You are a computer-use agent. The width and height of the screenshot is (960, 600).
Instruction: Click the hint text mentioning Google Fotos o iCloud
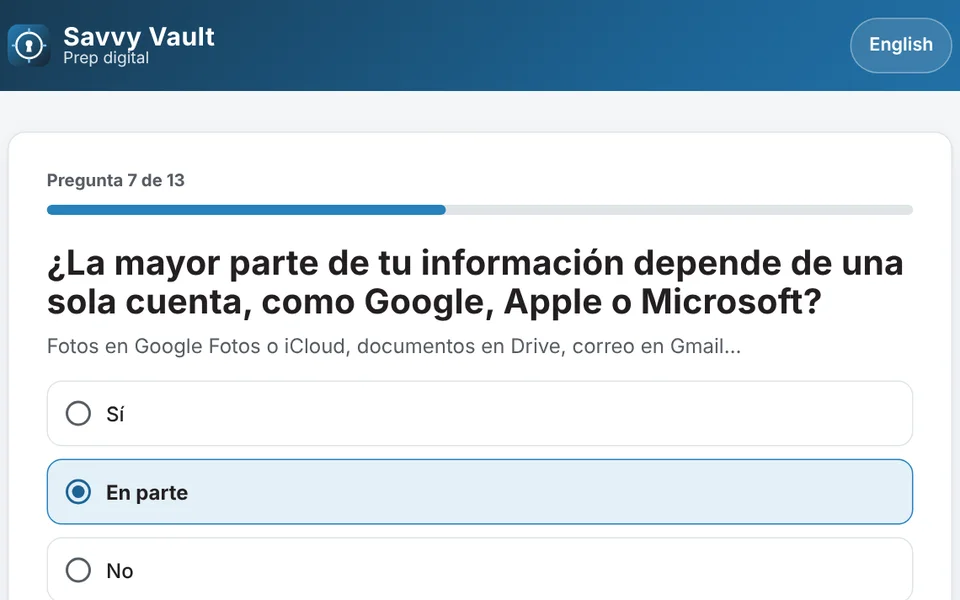394,347
